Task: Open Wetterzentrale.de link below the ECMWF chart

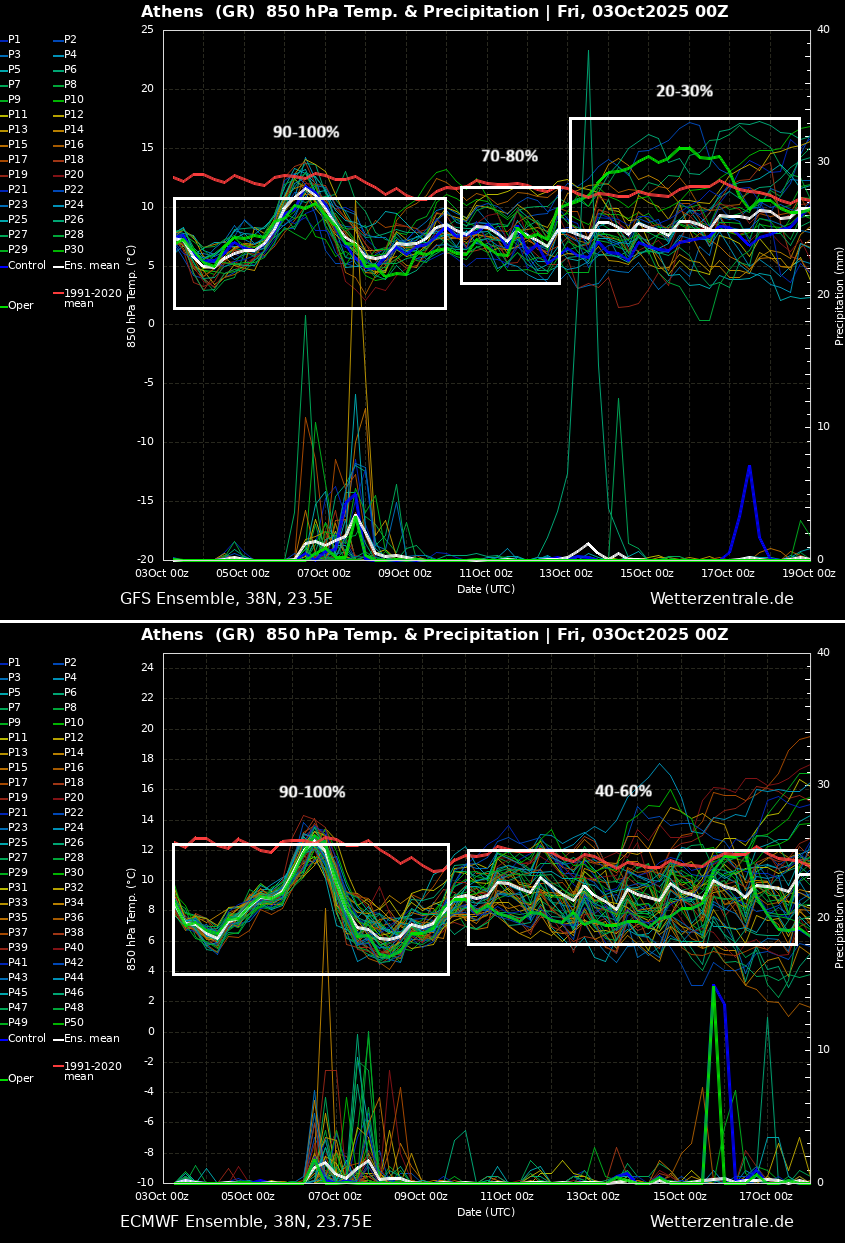Action: pos(721,1221)
